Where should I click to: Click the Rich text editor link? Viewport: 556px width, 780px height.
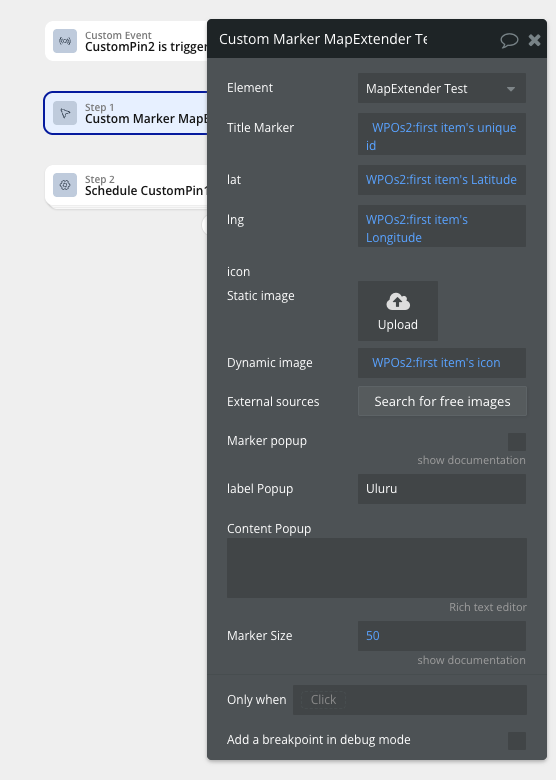coord(487,607)
